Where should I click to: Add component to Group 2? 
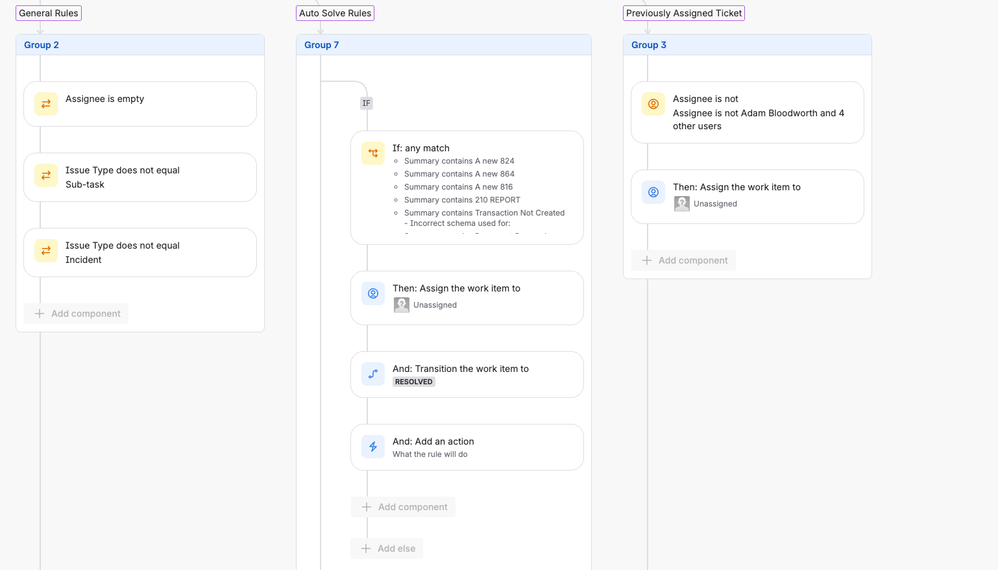click(76, 314)
